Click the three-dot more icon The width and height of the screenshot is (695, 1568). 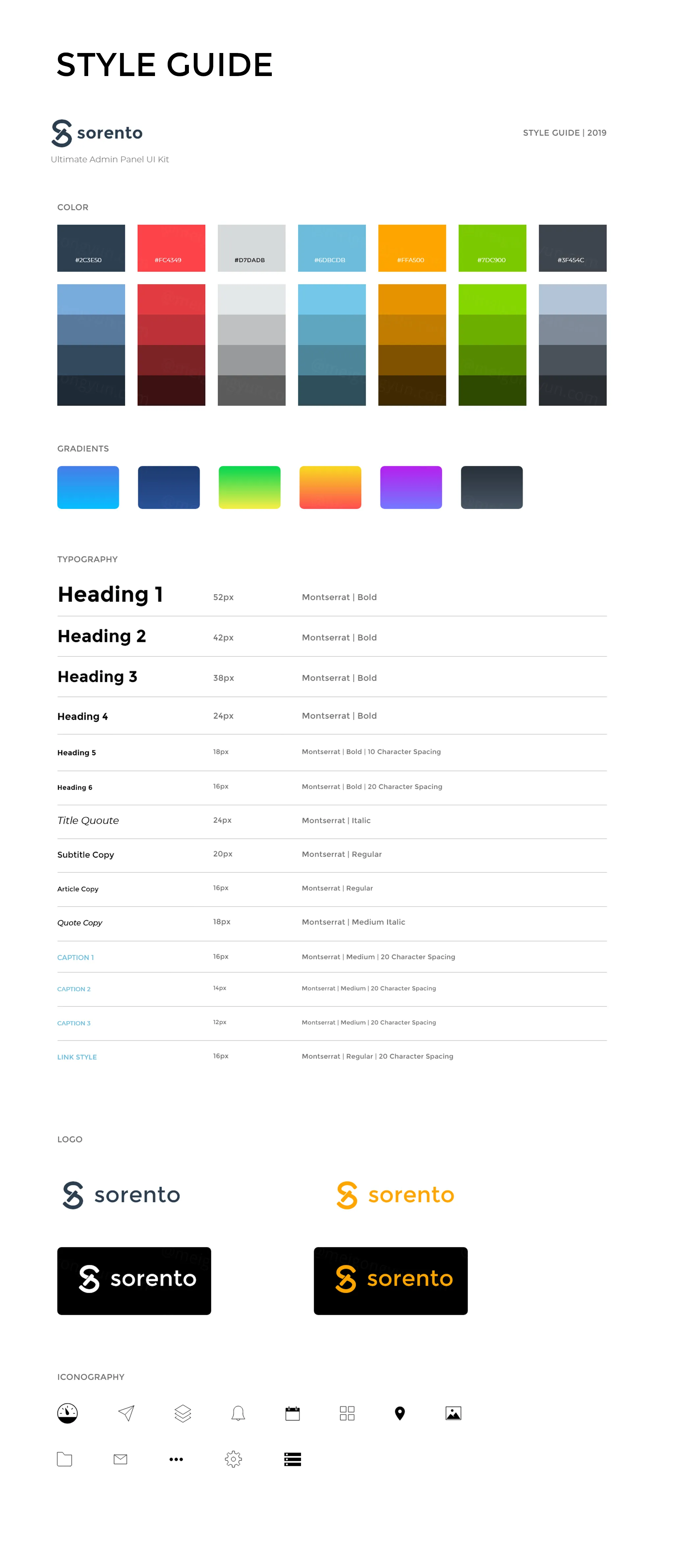[x=176, y=1459]
